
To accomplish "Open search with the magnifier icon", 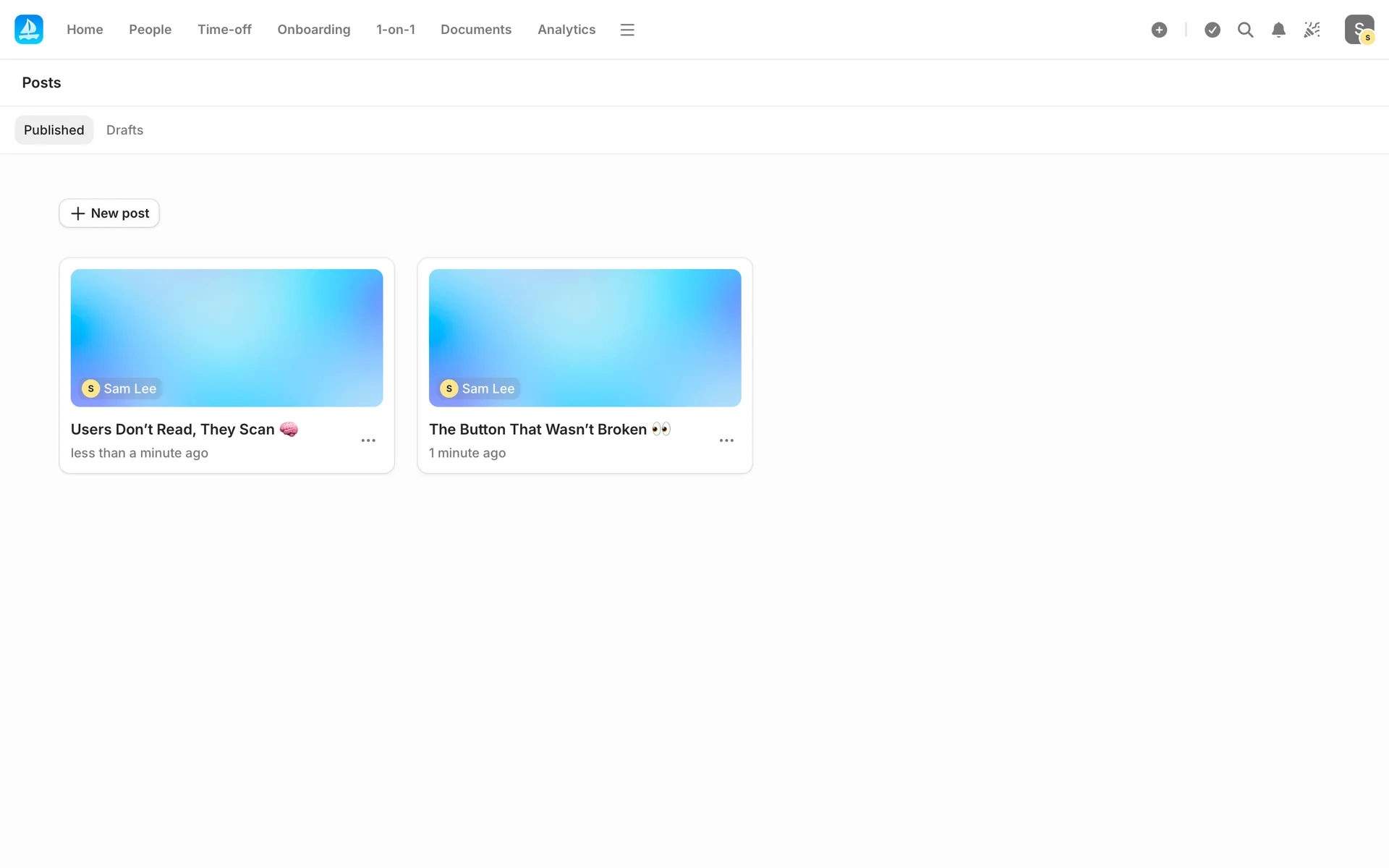I will [x=1245, y=30].
